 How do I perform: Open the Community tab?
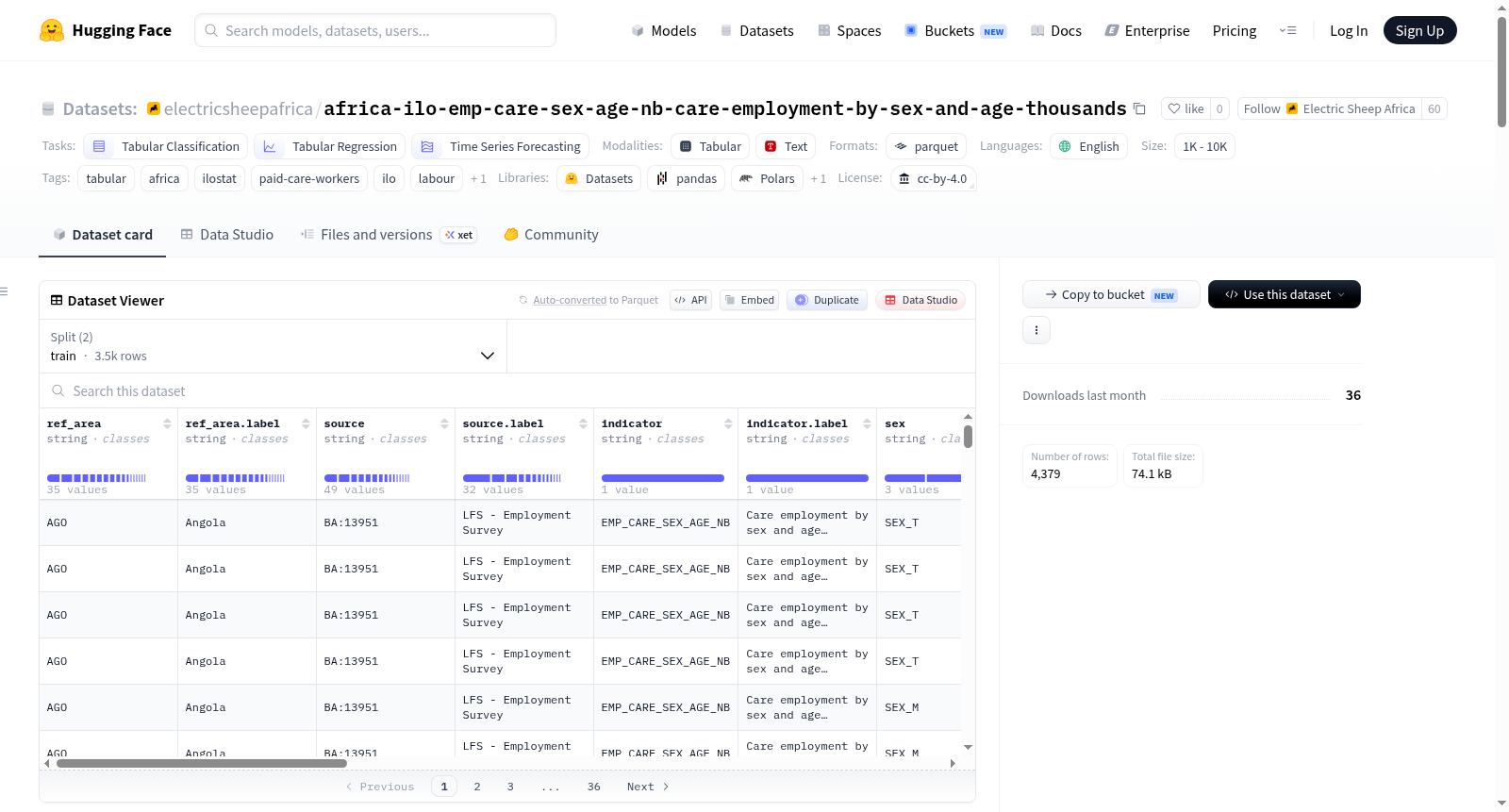551,235
